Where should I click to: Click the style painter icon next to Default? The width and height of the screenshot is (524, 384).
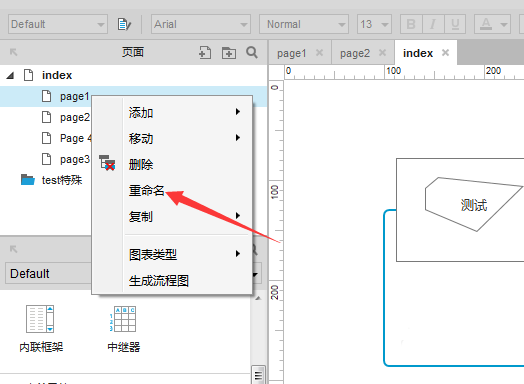(x=124, y=24)
